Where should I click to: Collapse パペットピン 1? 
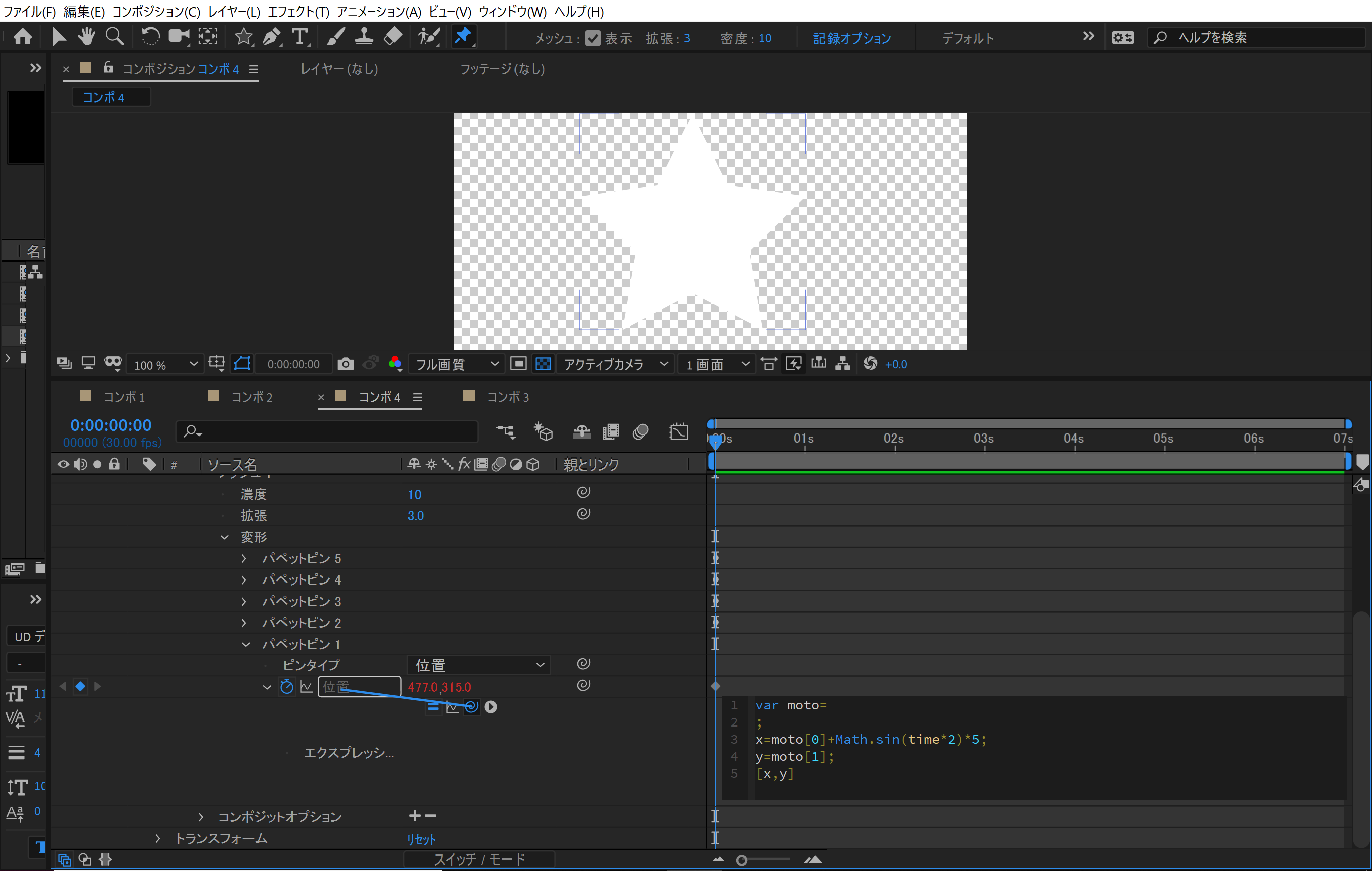[x=246, y=644]
